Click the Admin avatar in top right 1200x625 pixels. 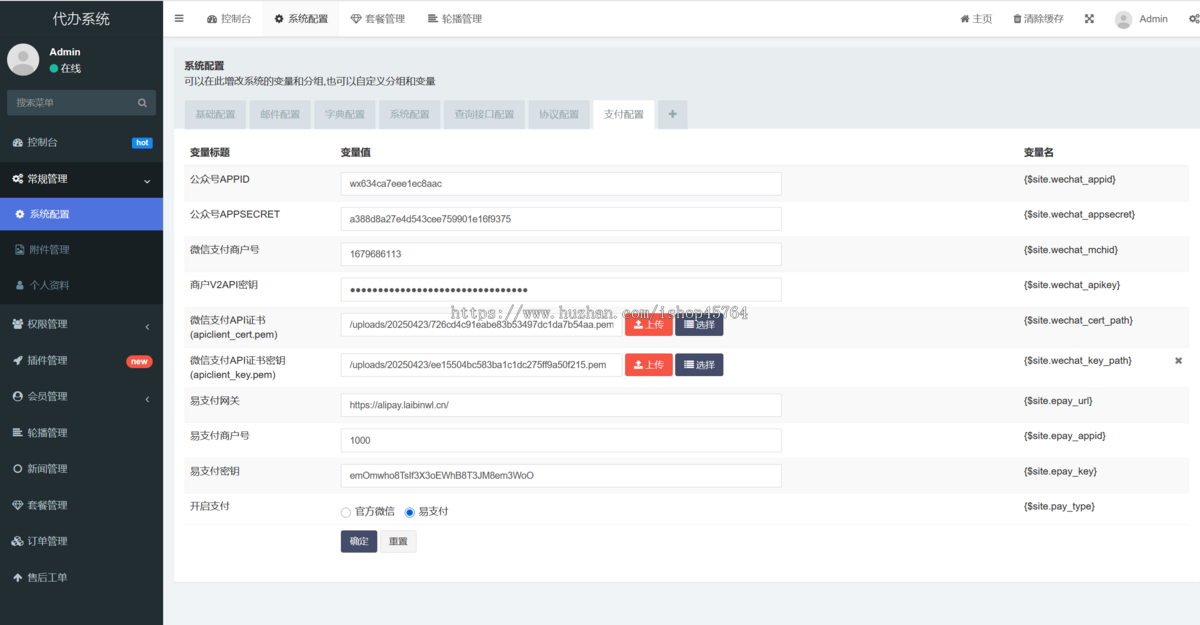1124,19
